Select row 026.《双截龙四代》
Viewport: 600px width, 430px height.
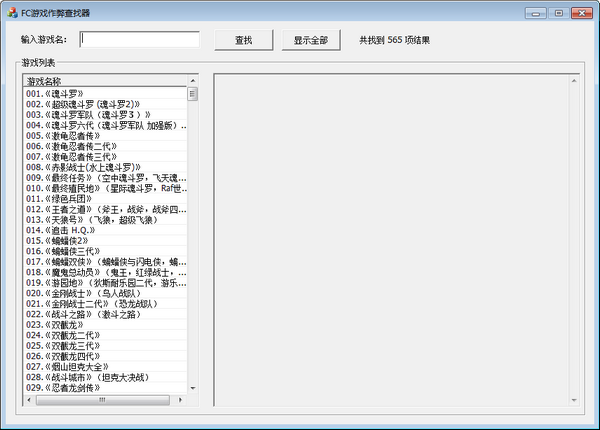point(105,356)
